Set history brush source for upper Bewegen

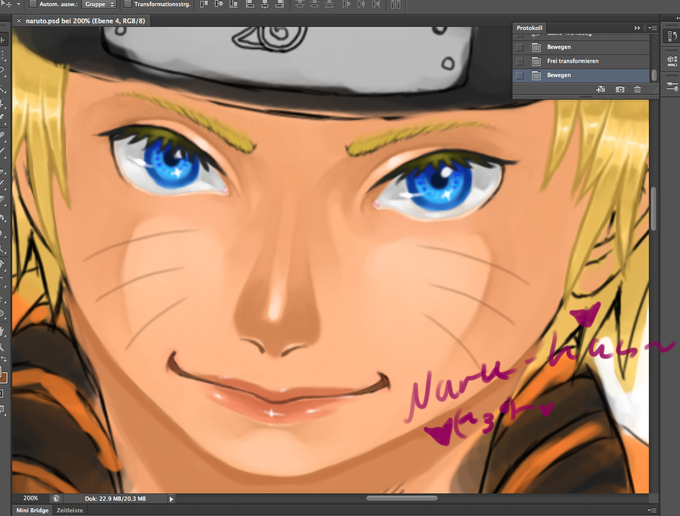(x=520, y=47)
